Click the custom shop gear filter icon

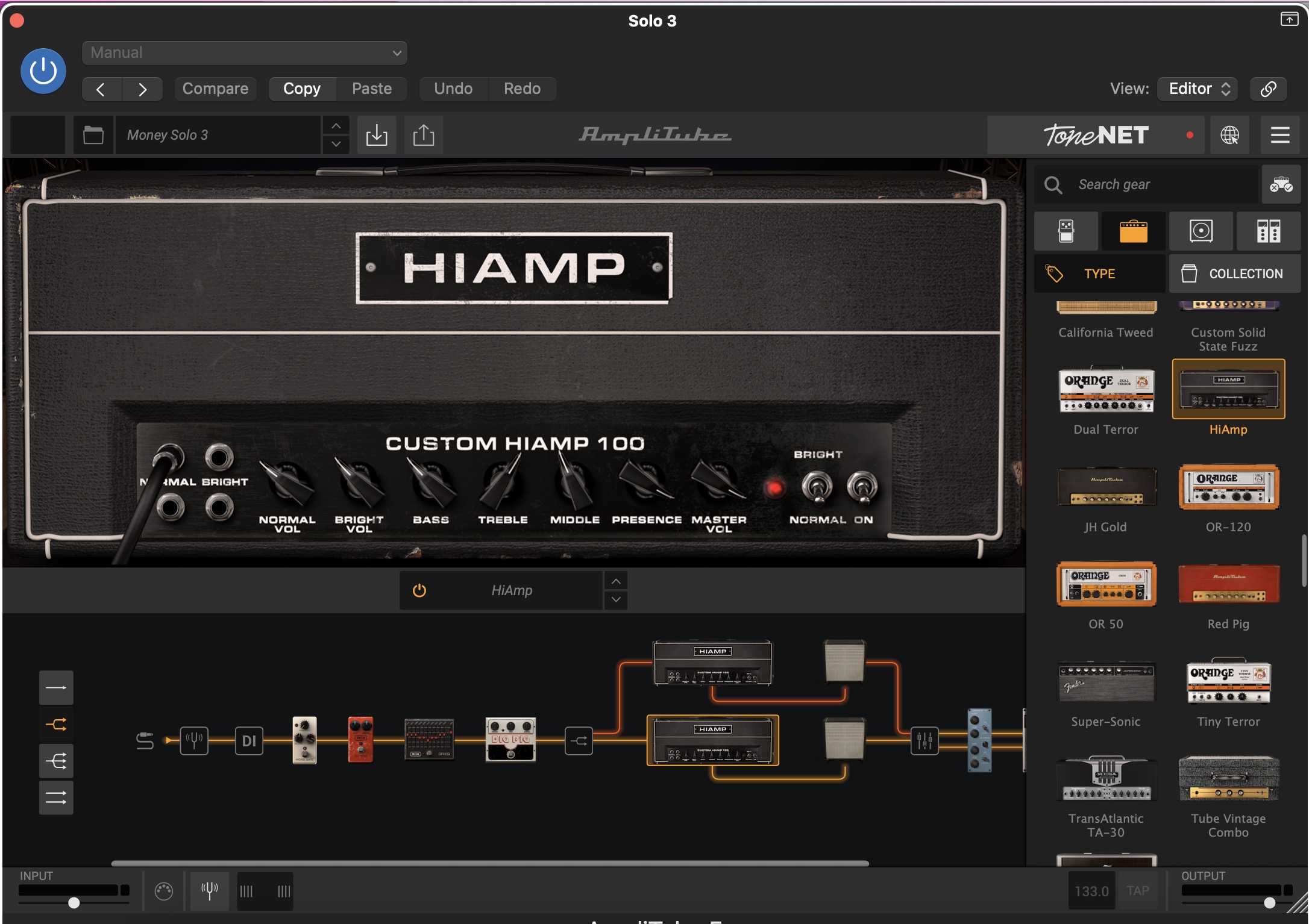(1281, 184)
